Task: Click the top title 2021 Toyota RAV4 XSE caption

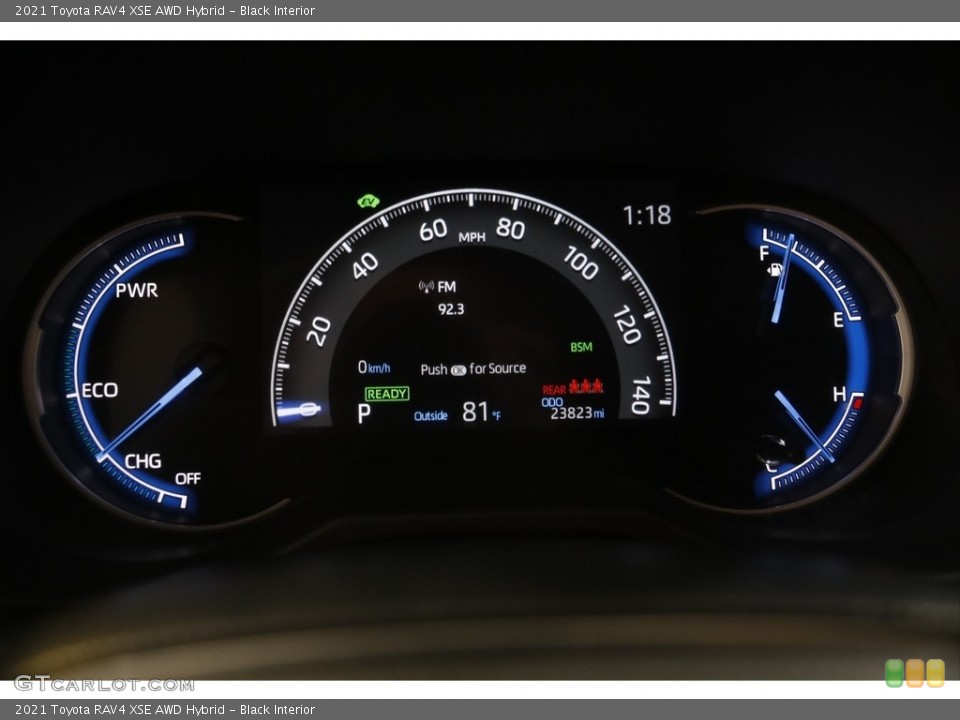Action: pyautogui.click(x=165, y=10)
